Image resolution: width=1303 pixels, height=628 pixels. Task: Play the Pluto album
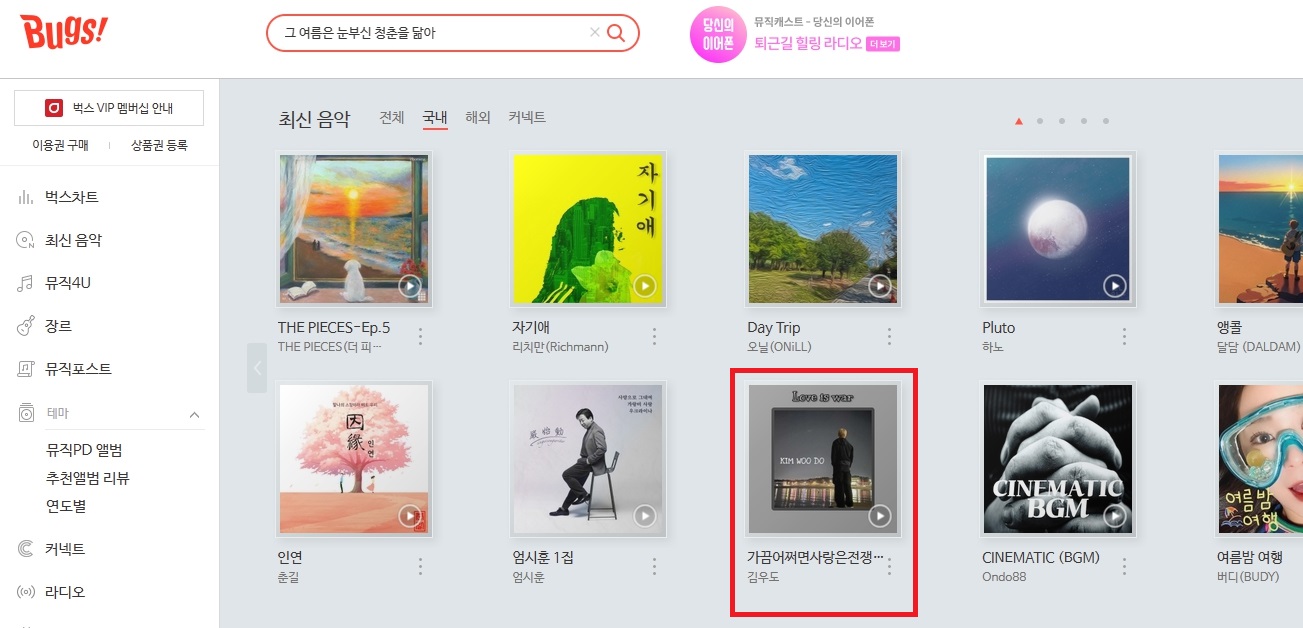(1114, 286)
